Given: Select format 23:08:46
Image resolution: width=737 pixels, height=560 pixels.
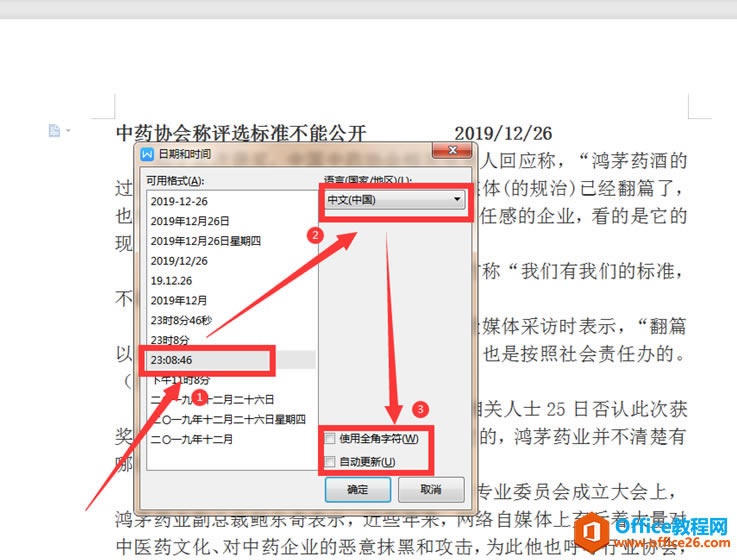Looking at the screenshot, I should point(232,360).
